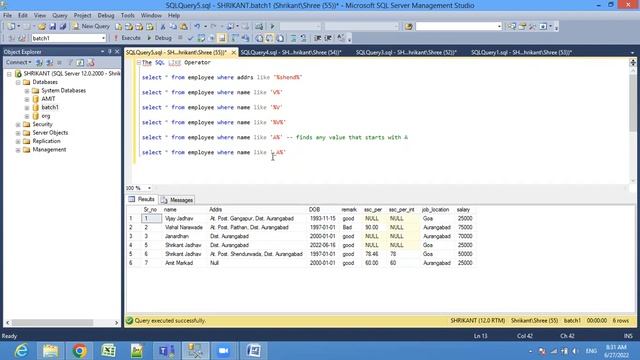Image resolution: width=640 pixels, height=360 pixels.
Task: Select the Results tab
Action: 142,200
